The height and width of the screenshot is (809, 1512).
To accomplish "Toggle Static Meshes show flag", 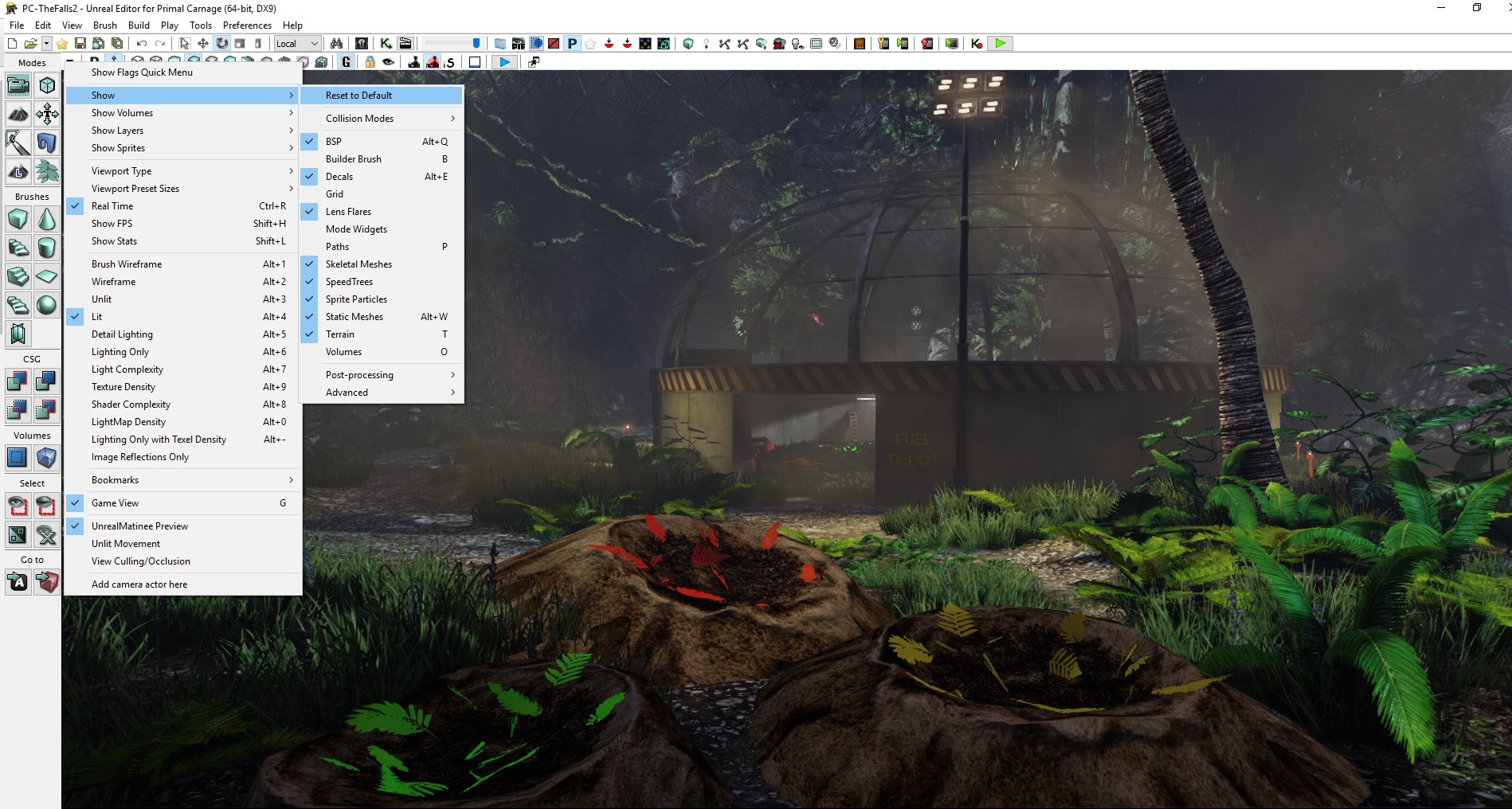I will (x=382, y=317).
